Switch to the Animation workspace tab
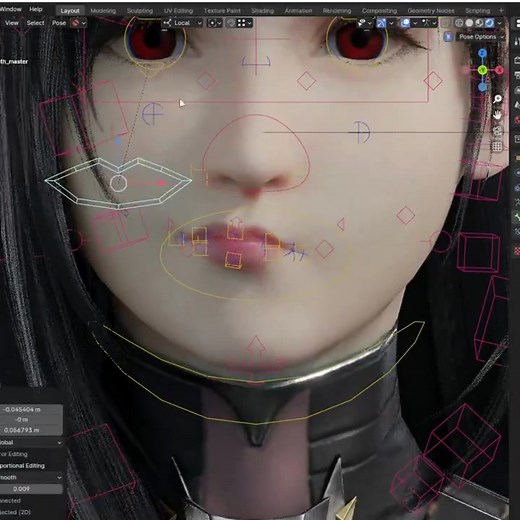 (298, 11)
